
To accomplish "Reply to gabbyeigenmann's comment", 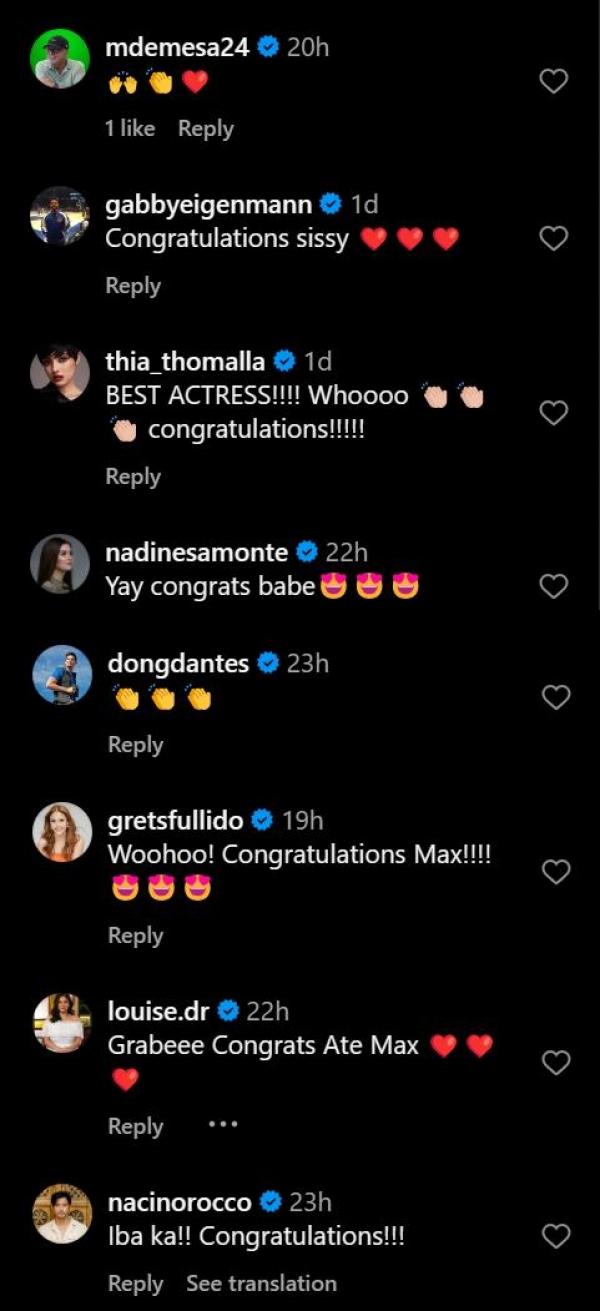I will point(133,286).
